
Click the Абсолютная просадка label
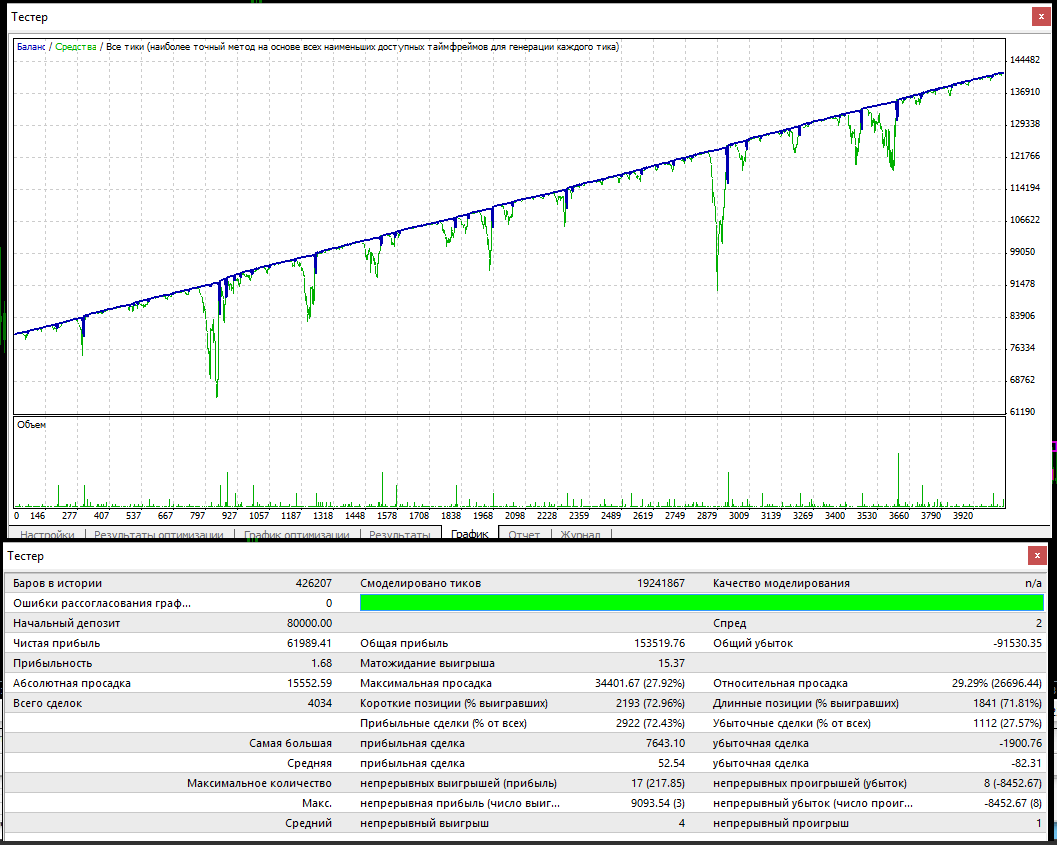(x=71, y=683)
